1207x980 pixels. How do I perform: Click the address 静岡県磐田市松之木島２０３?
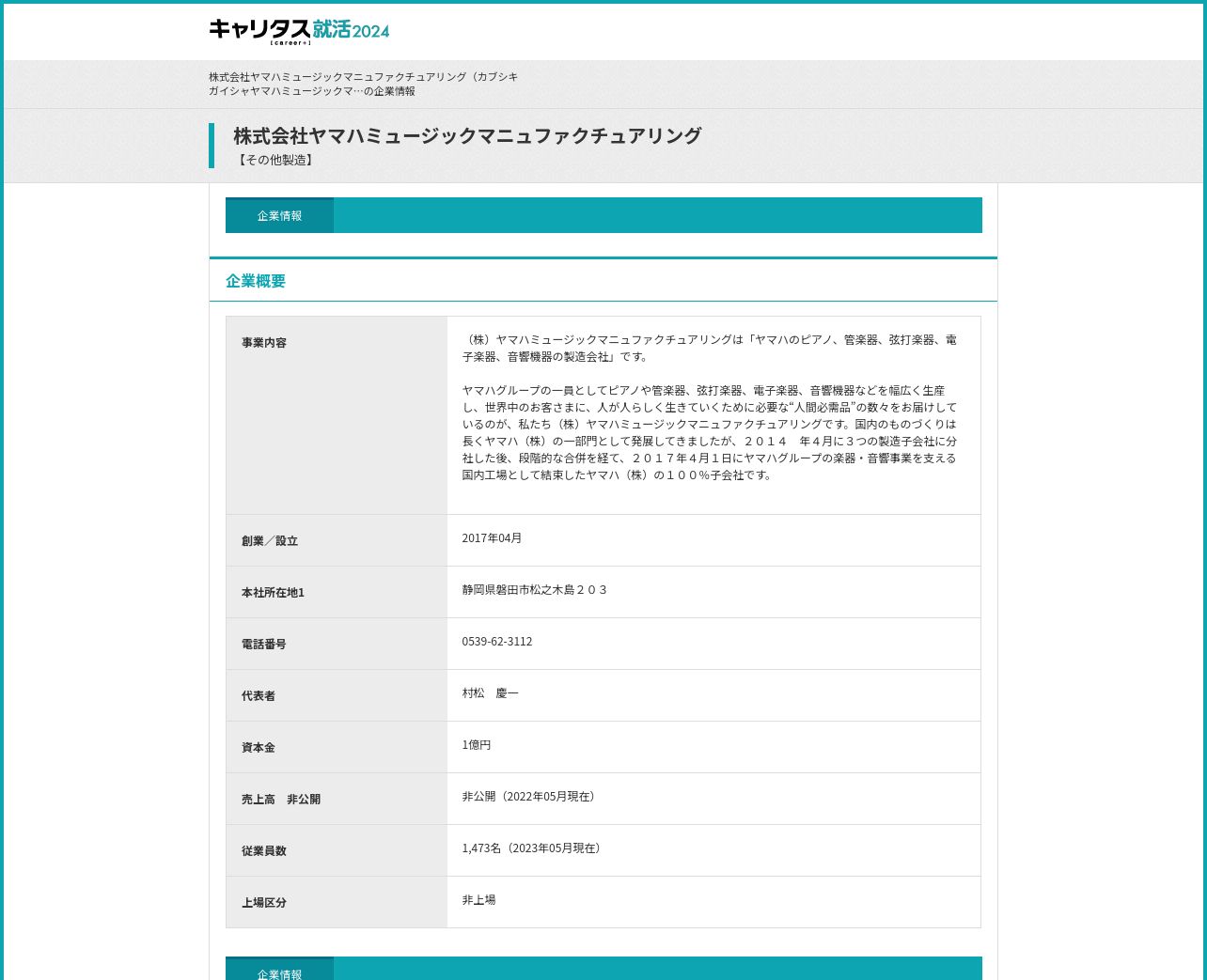point(535,590)
